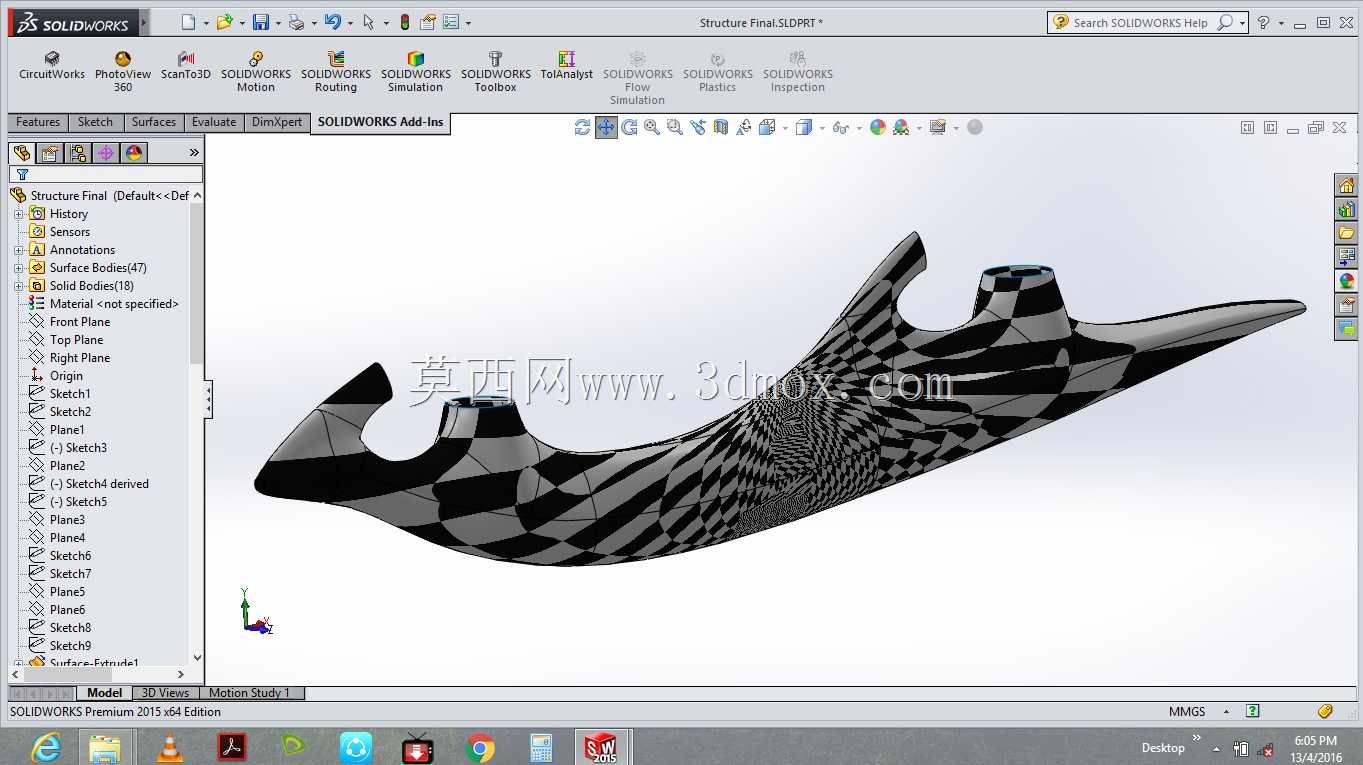
Task: Open SOLIDWORKS Toolbox add-in
Action: pyautogui.click(x=496, y=72)
